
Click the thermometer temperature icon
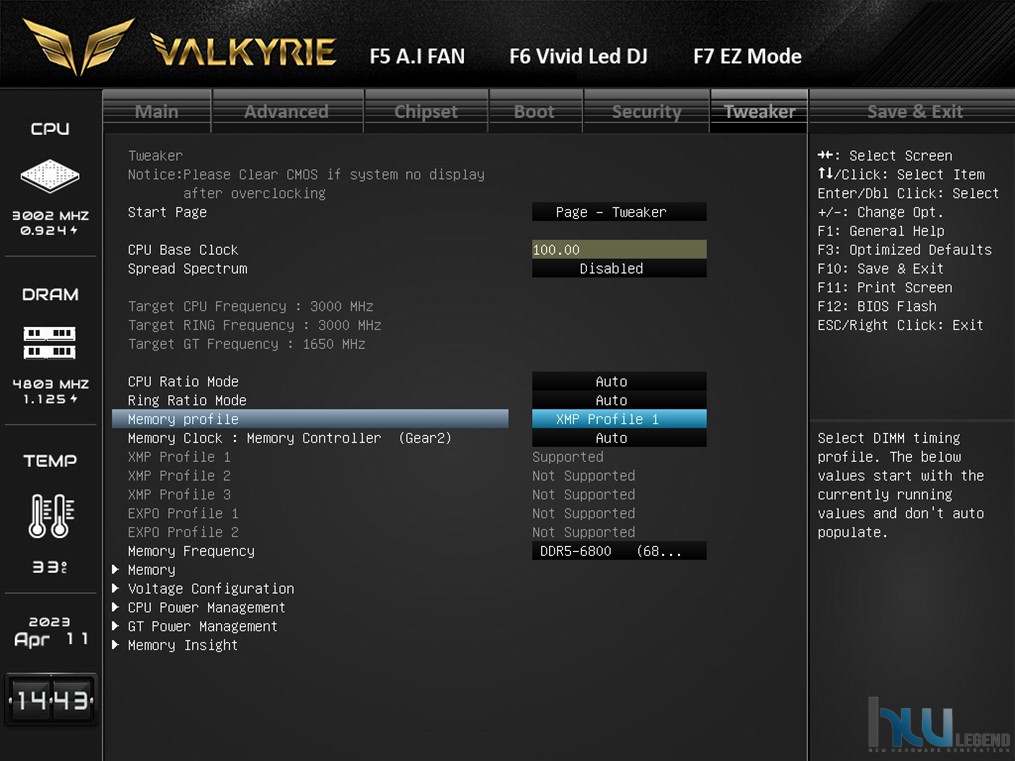(51, 516)
